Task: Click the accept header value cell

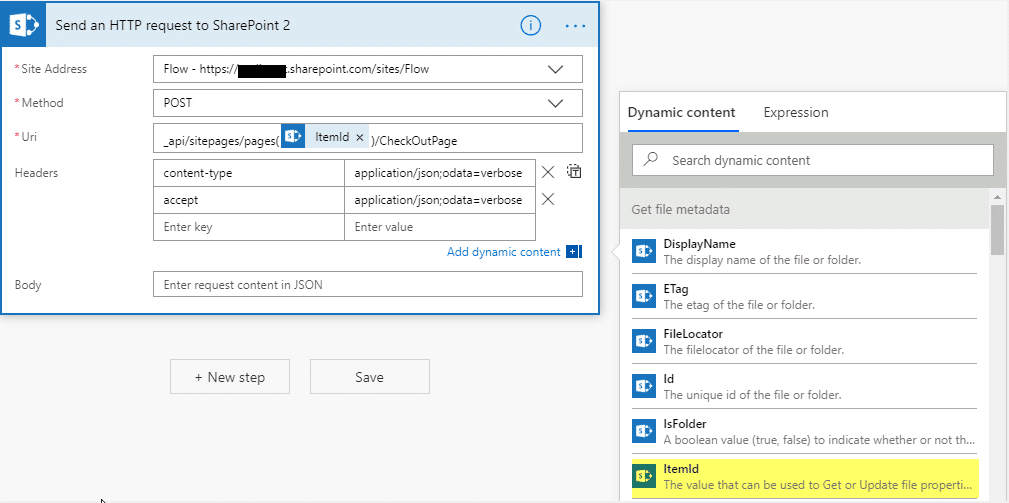Action: (x=440, y=200)
